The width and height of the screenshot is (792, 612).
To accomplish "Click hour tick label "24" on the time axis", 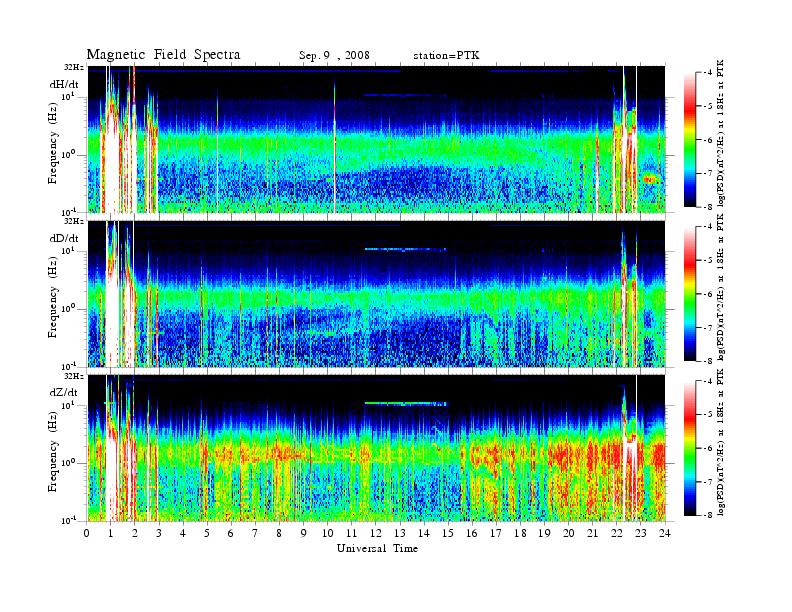I will tap(665, 533).
